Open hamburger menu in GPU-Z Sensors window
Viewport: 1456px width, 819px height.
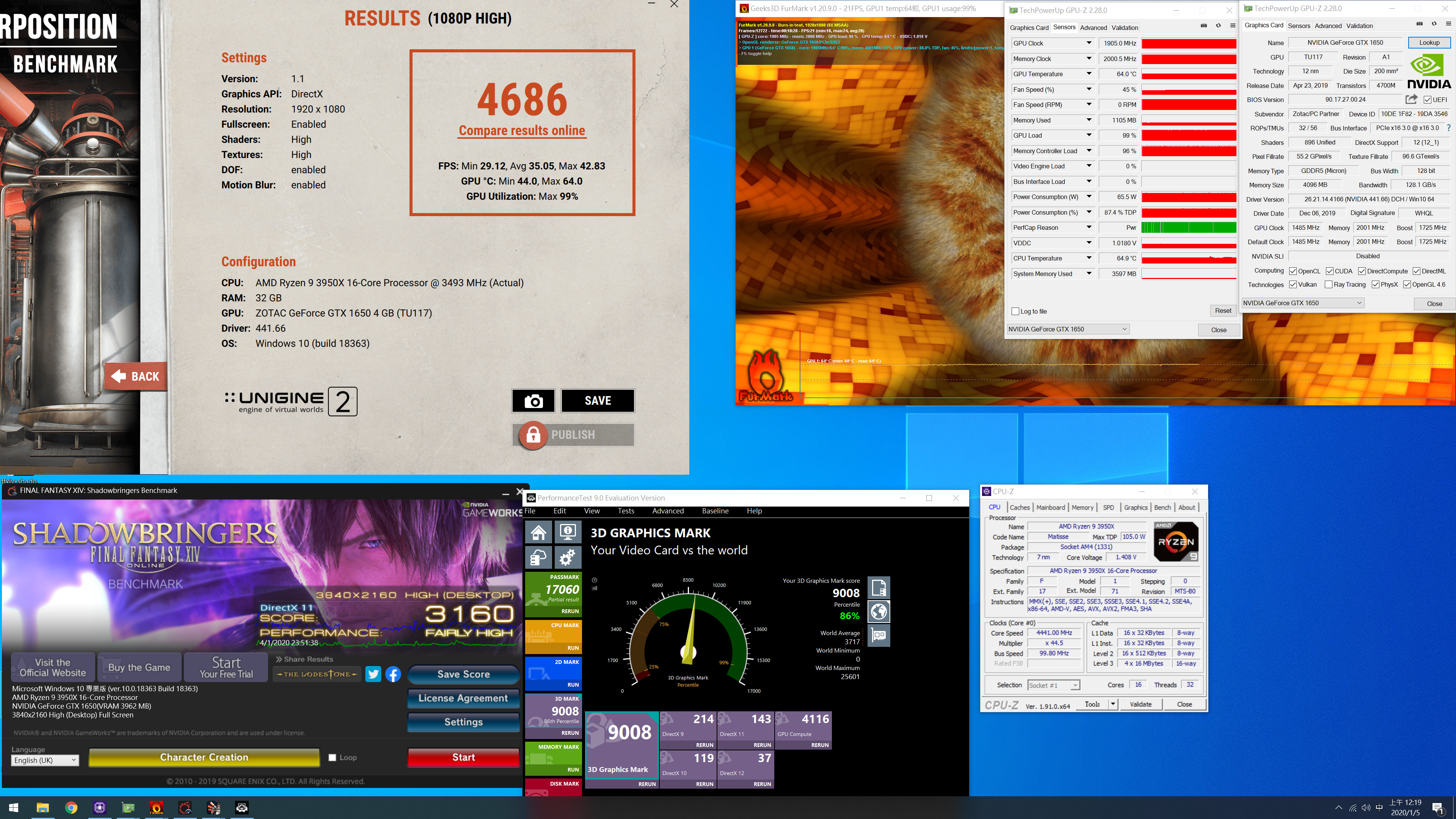(1233, 26)
